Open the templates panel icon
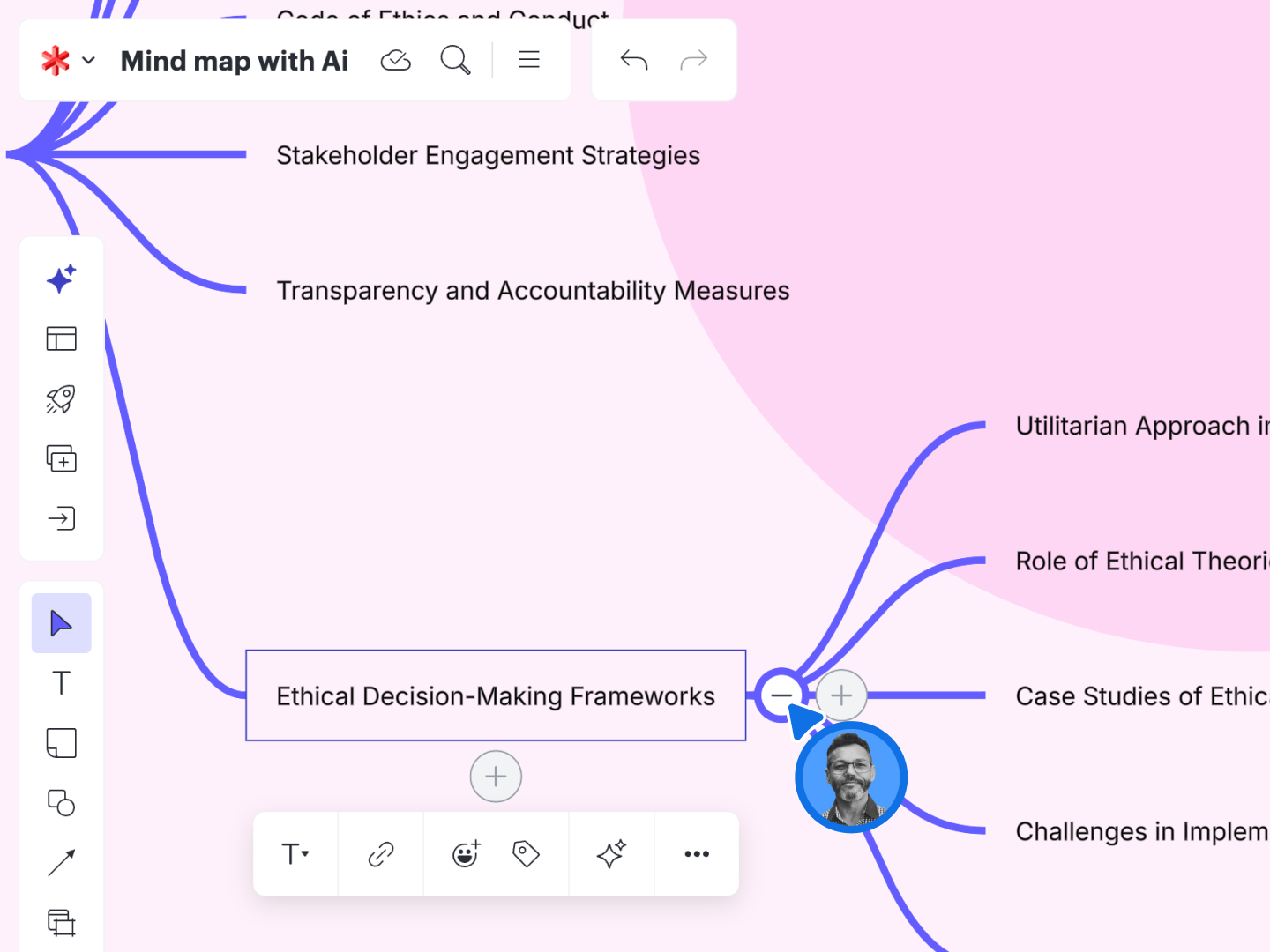This screenshot has height=952, width=1270. [x=61, y=338]
